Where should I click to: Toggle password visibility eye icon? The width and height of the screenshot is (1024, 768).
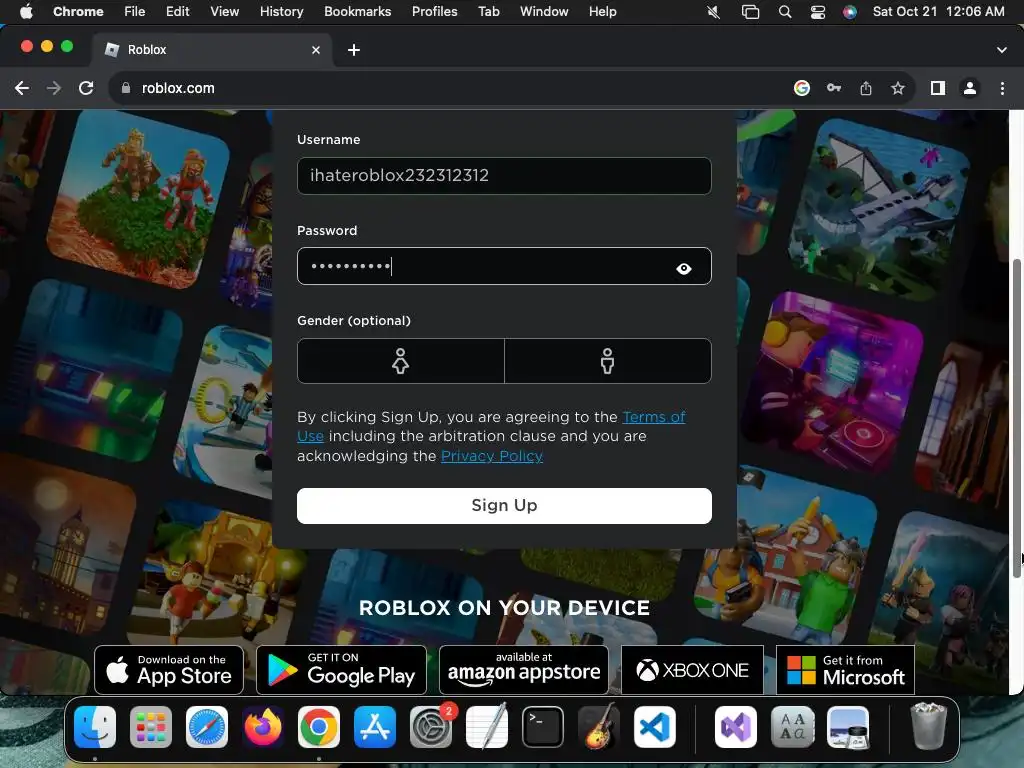pyautogui.click(x=683, y=268)
